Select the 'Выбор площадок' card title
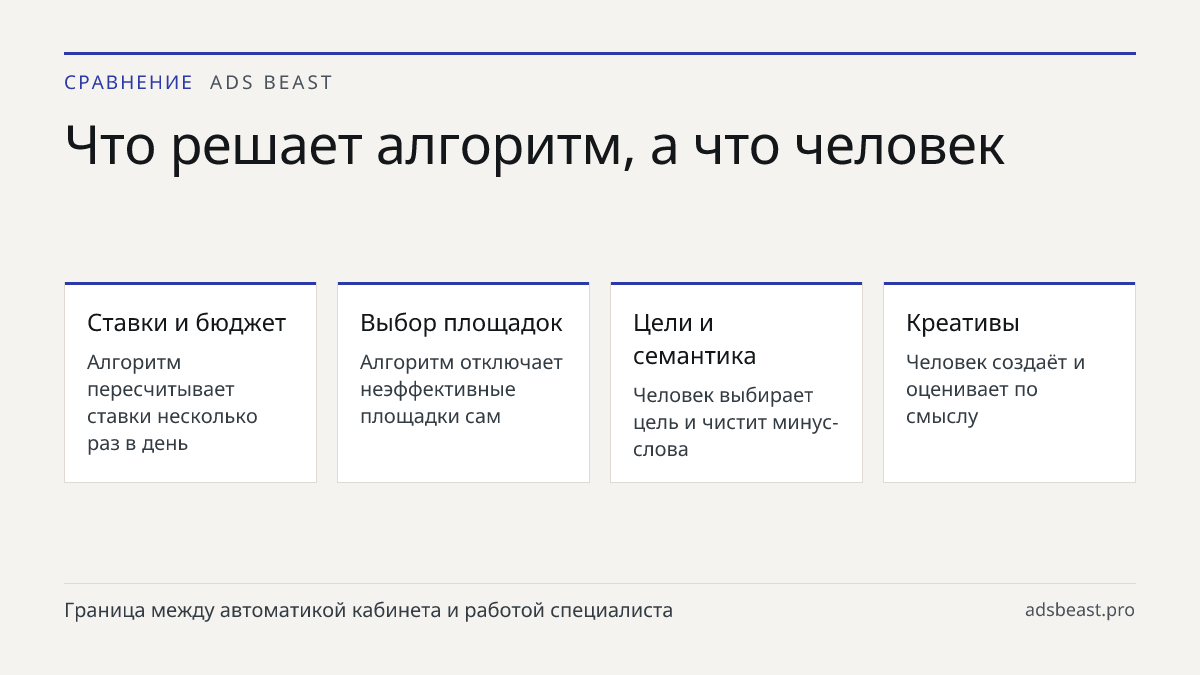Screen dimensions: 1200x675 (461, 323)
